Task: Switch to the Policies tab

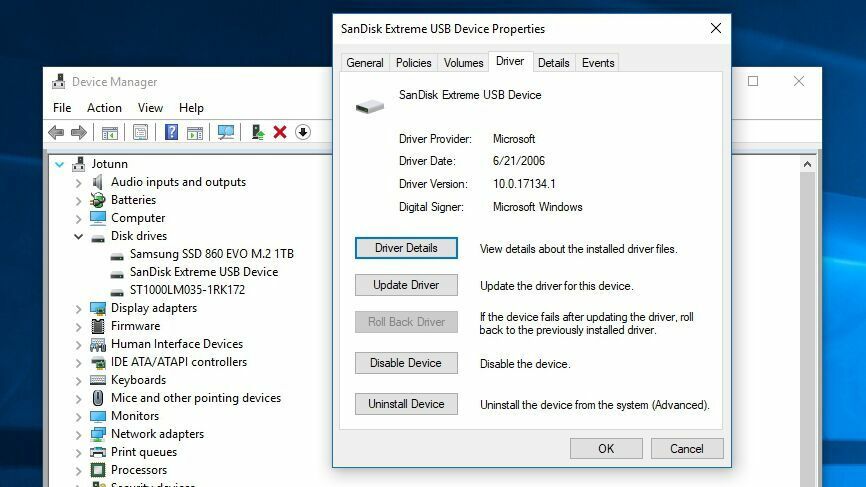Action: pos(414,63)
